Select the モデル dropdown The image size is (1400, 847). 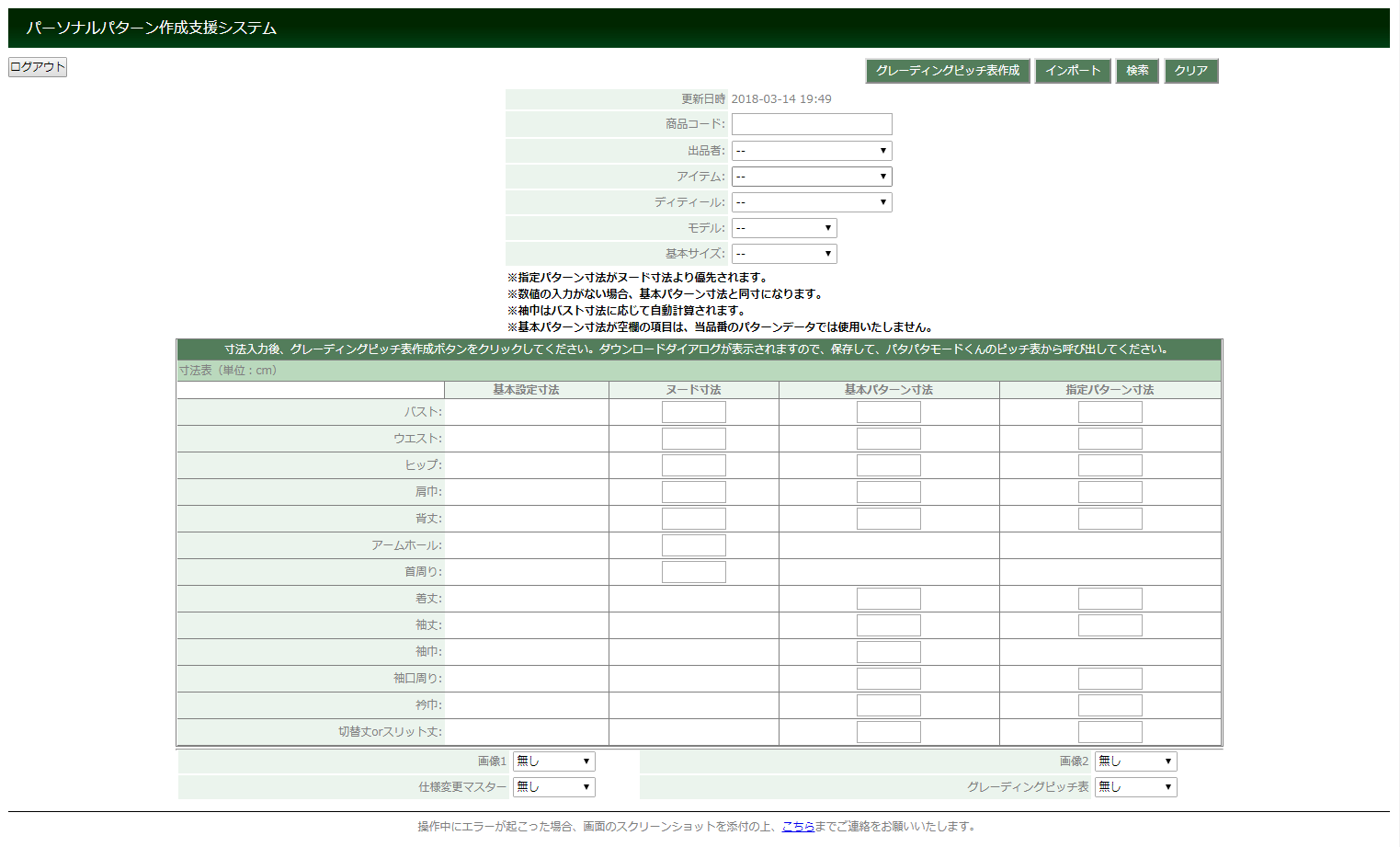[784, 228]
